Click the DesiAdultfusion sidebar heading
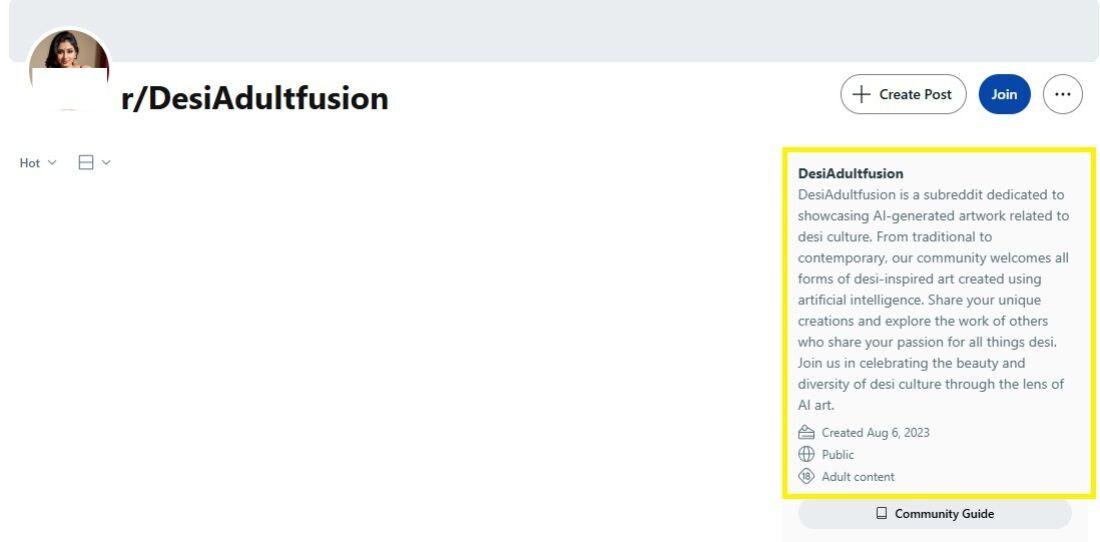Viewport: 1100px width, 542px height. [x=850, y=173]
